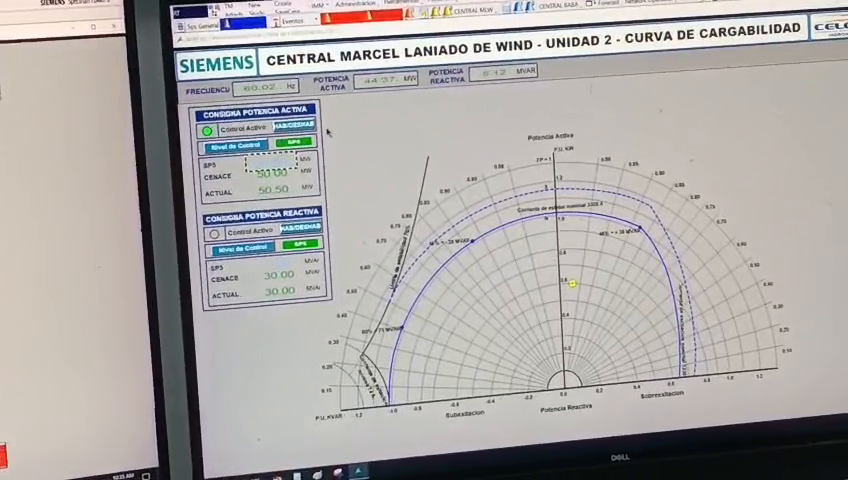
Task: Click green SPS button in active power panel
Action: pyautogui.click(x=294, y=142)
